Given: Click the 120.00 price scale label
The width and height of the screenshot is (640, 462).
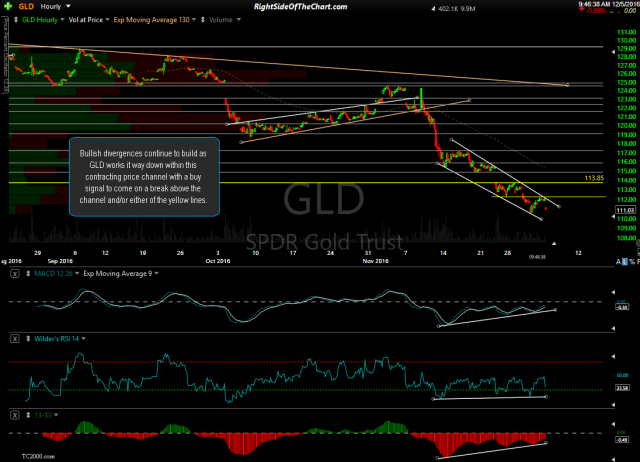Looking at the screenshot, I should 627,126.
